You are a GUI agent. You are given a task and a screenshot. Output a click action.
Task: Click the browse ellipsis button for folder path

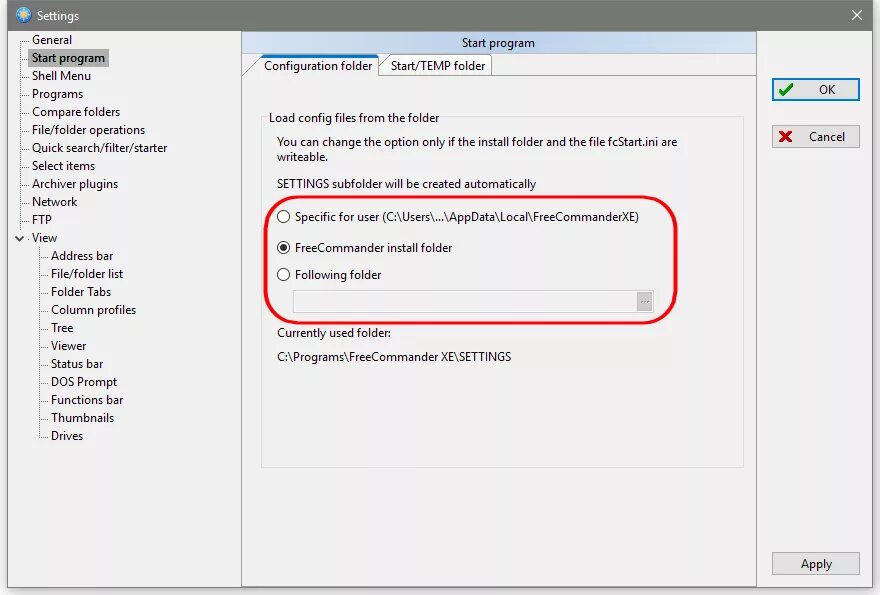[x=645, y=301]
